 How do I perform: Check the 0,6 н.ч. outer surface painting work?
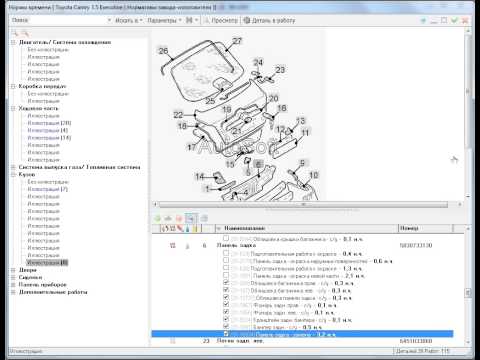tap(226, 260)
